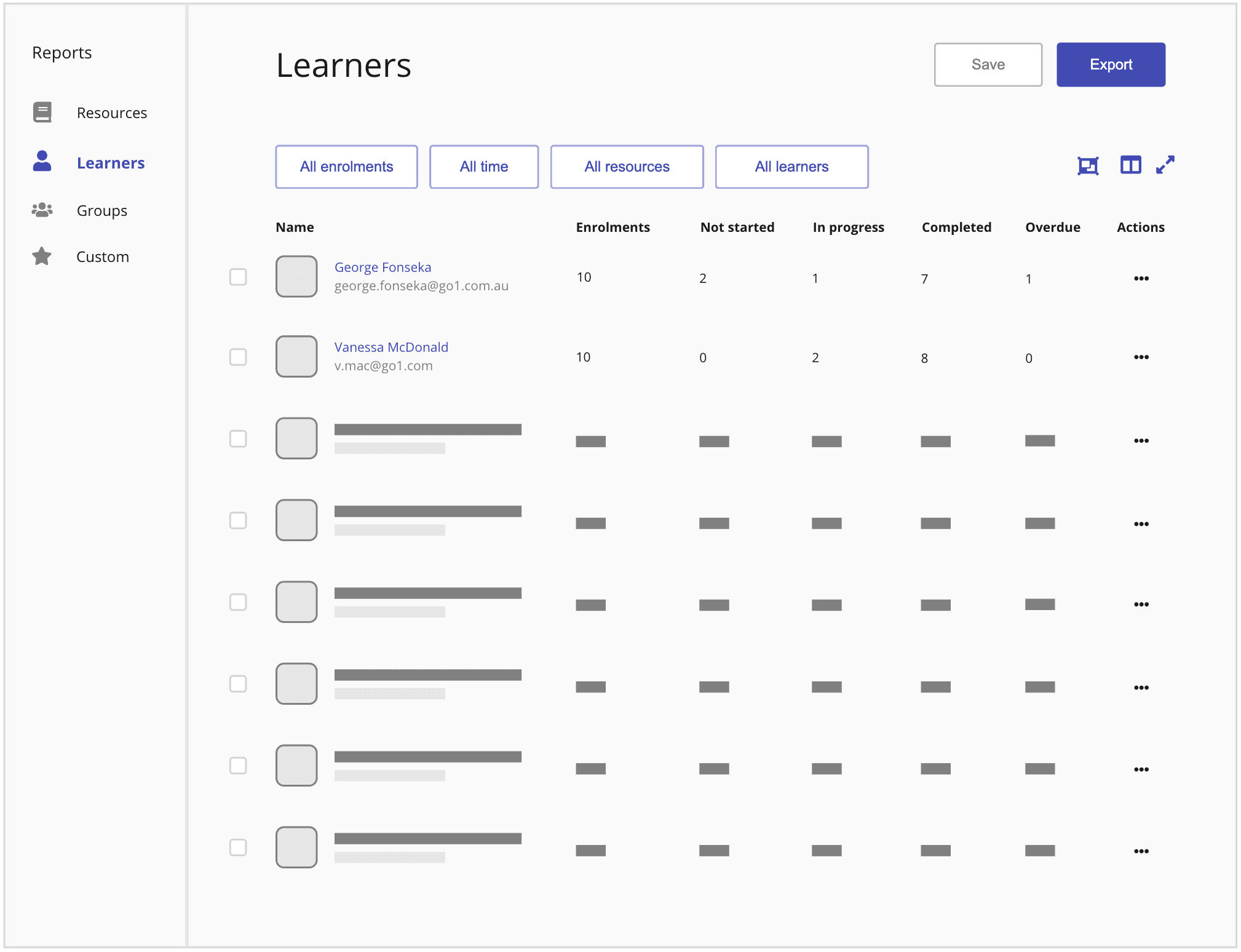Switch to the Groups report section
1241x952 pixels.
tap(101, 210)
